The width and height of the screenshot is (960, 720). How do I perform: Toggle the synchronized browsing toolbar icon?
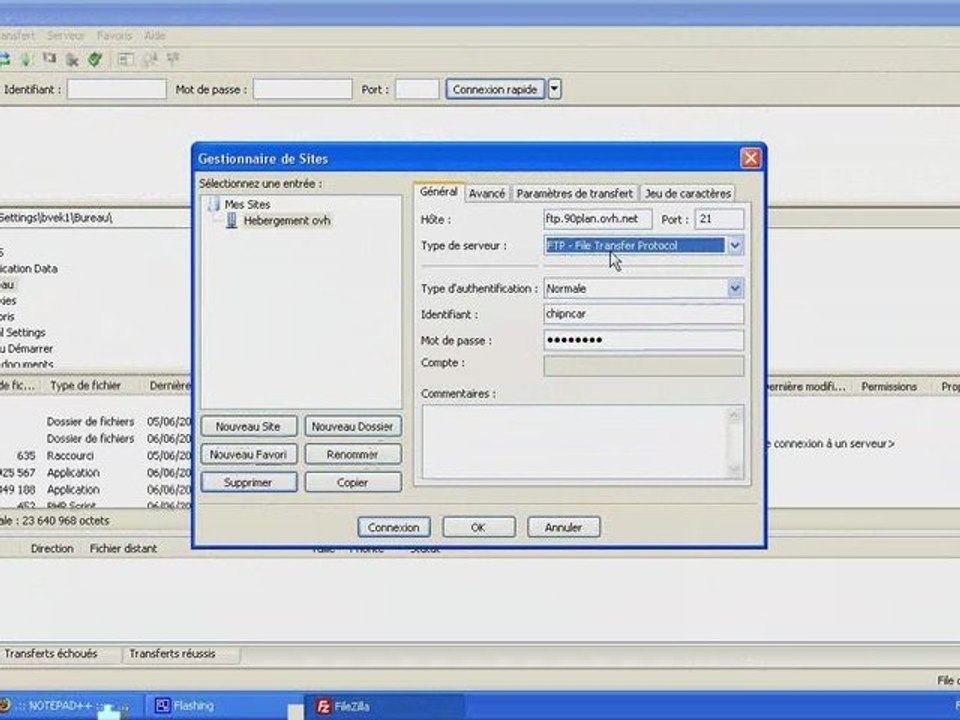coord(173,59)
